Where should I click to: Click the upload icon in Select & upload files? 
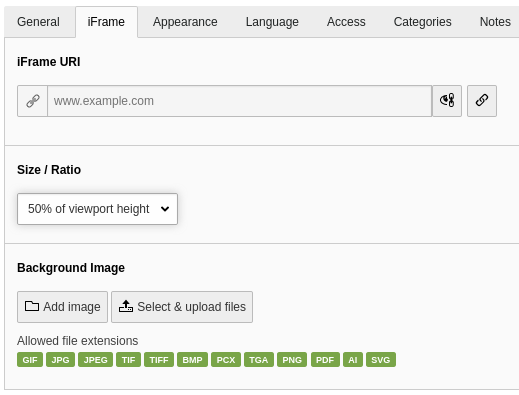[x=126, y=306]
